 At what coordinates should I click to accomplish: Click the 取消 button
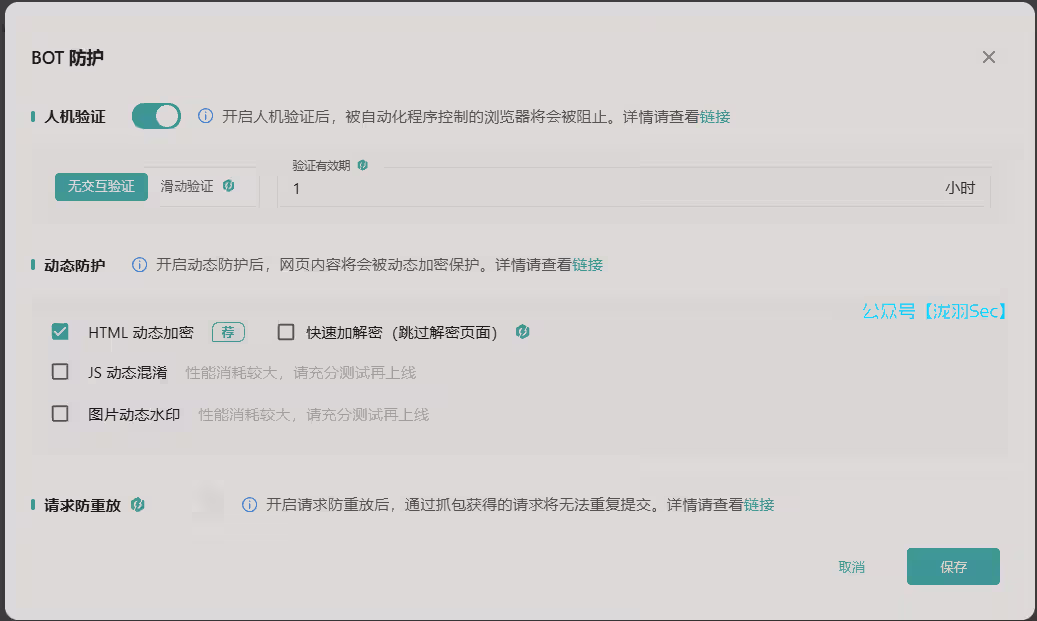(851, 566)
